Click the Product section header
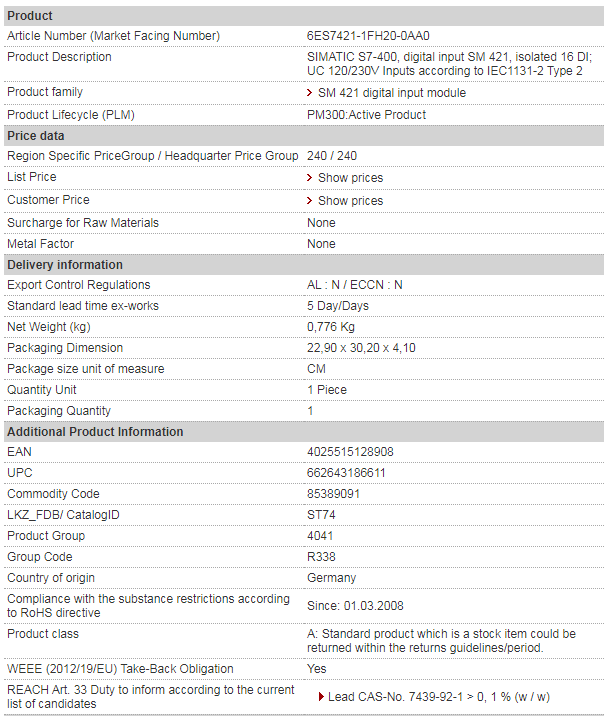This screenshot has height=716, width=604. [304, 16]
